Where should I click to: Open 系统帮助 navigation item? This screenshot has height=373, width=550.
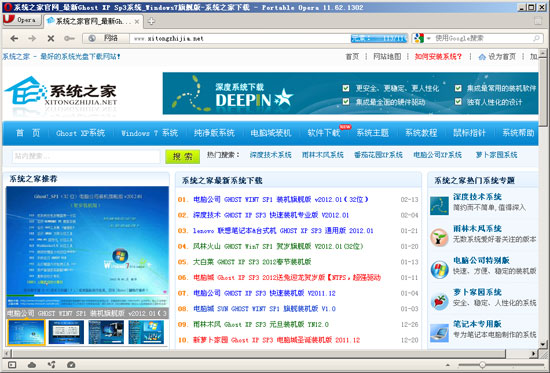click(x=518, y=133)
